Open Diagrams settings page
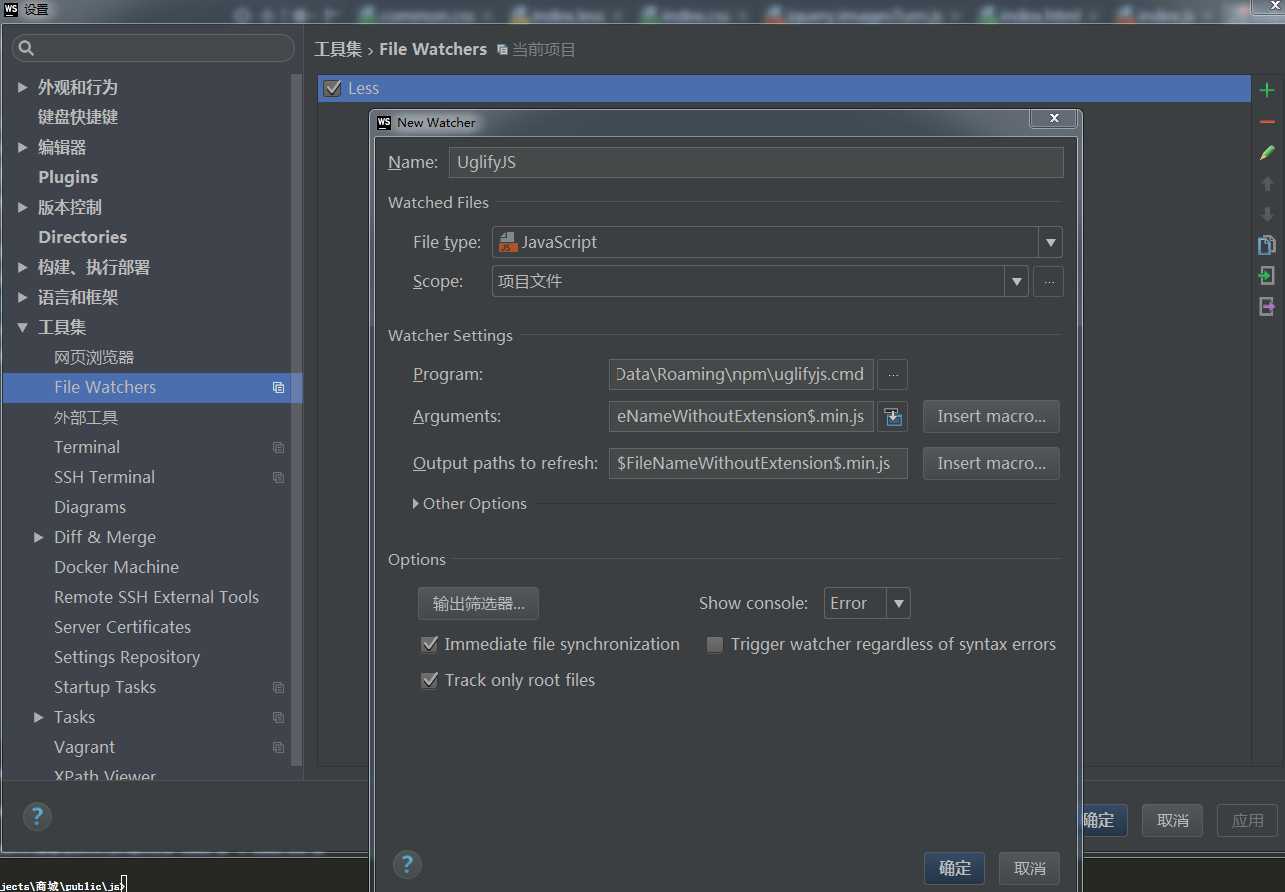This screenshot has width=1285, height=892. point(90,508)
